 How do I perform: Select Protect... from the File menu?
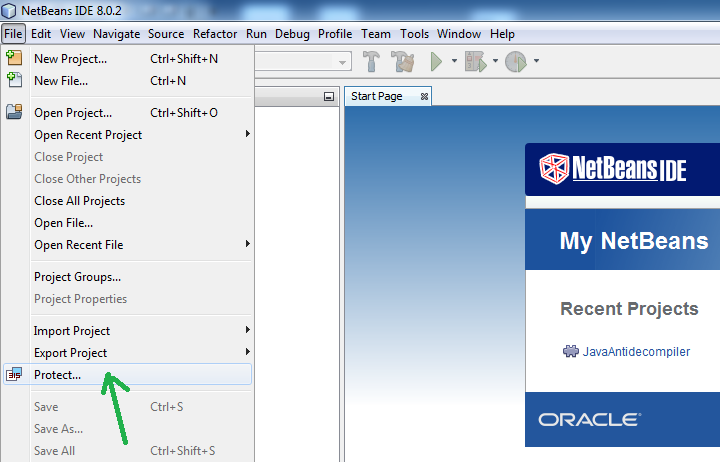click(58, 375)
